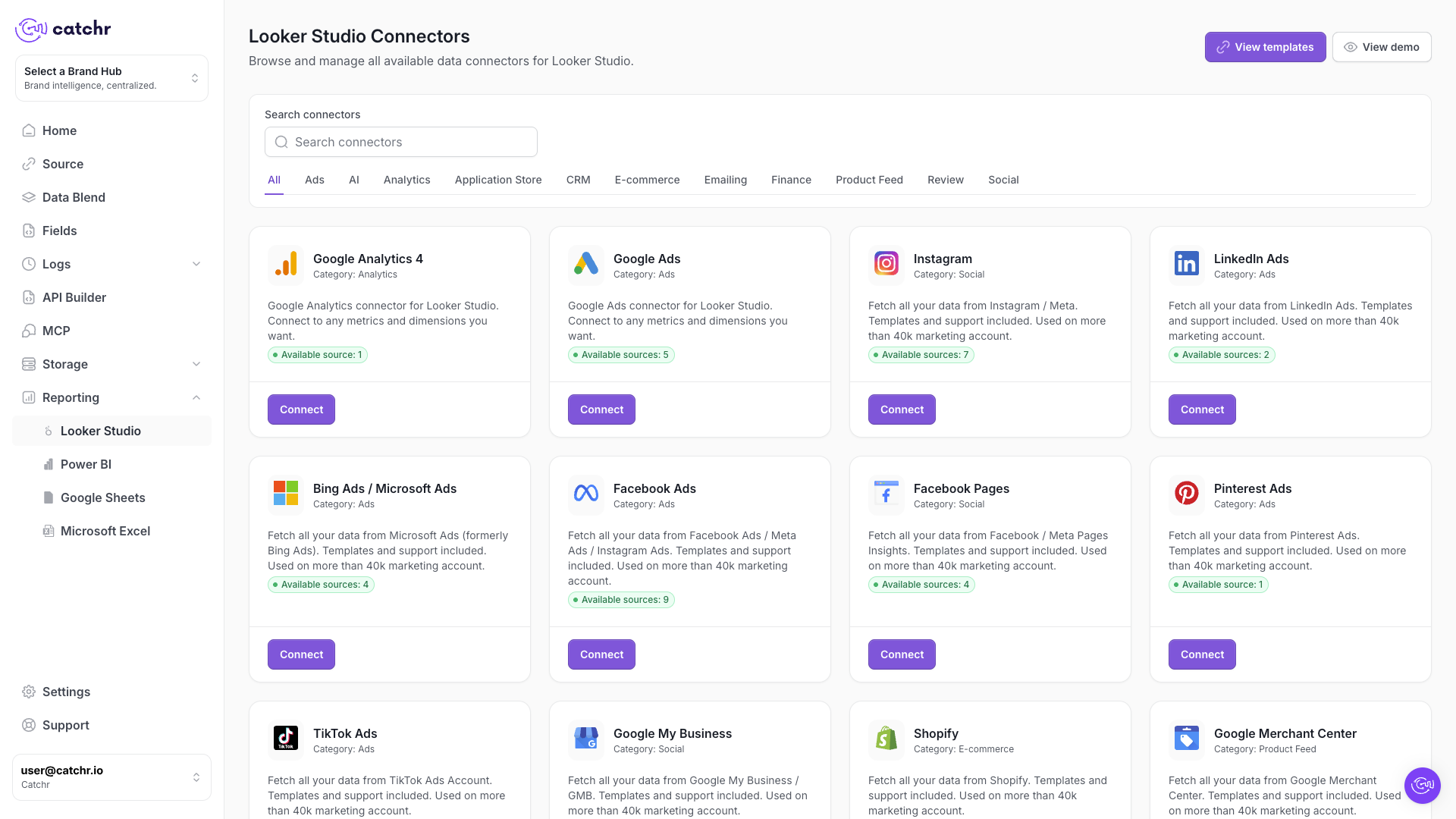Switch to the CRM category tab
The height and width of the screenshot is (819, 1456).
click(579, 180)
